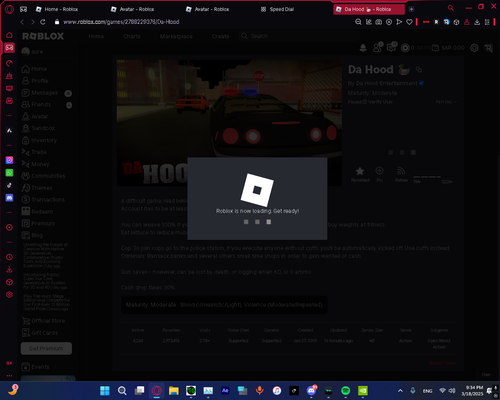Follow the Da Hood experience
This screenshot has height=400, width=500.
pos(401,174)
